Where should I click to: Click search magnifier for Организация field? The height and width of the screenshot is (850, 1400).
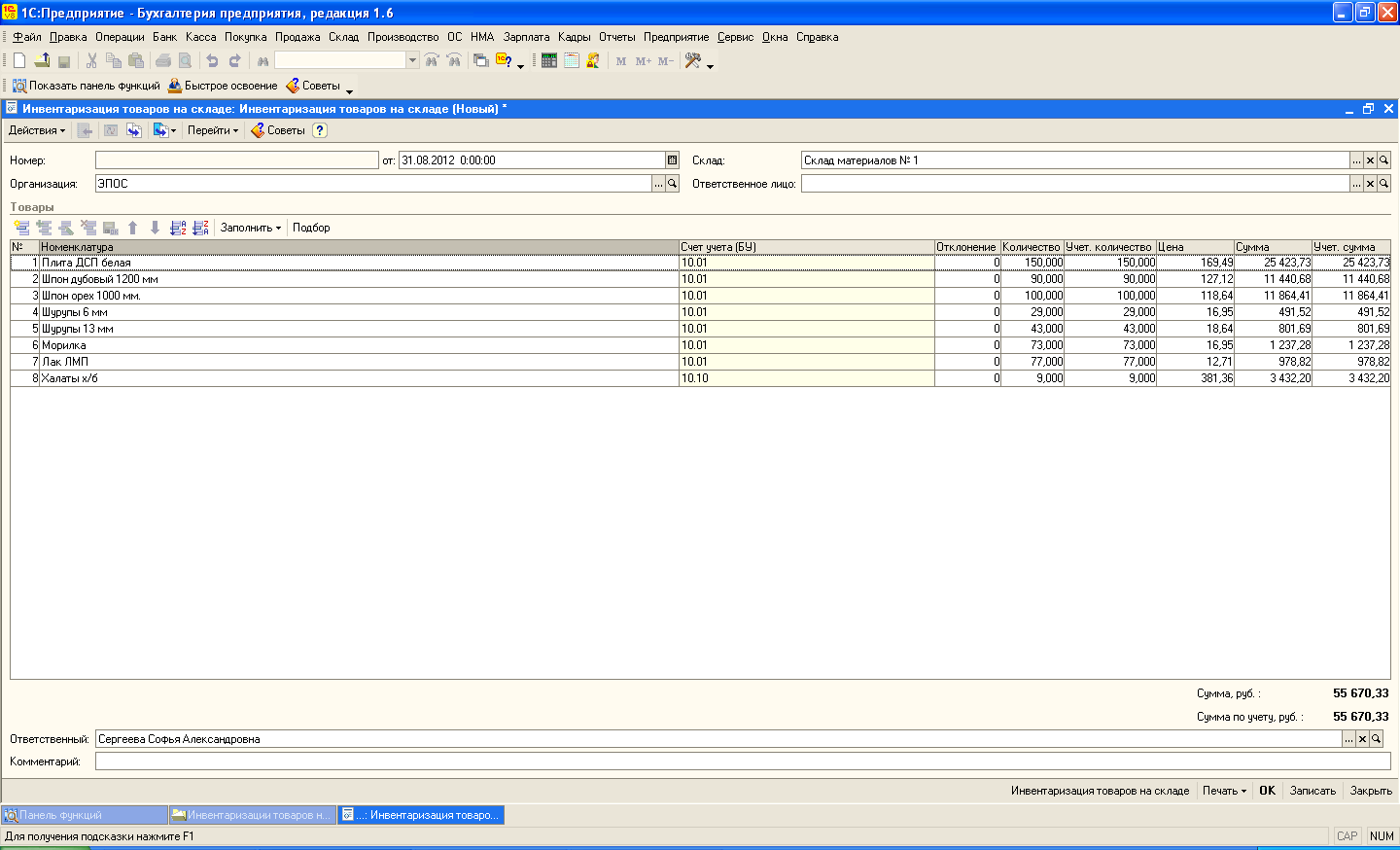(672, 184)
